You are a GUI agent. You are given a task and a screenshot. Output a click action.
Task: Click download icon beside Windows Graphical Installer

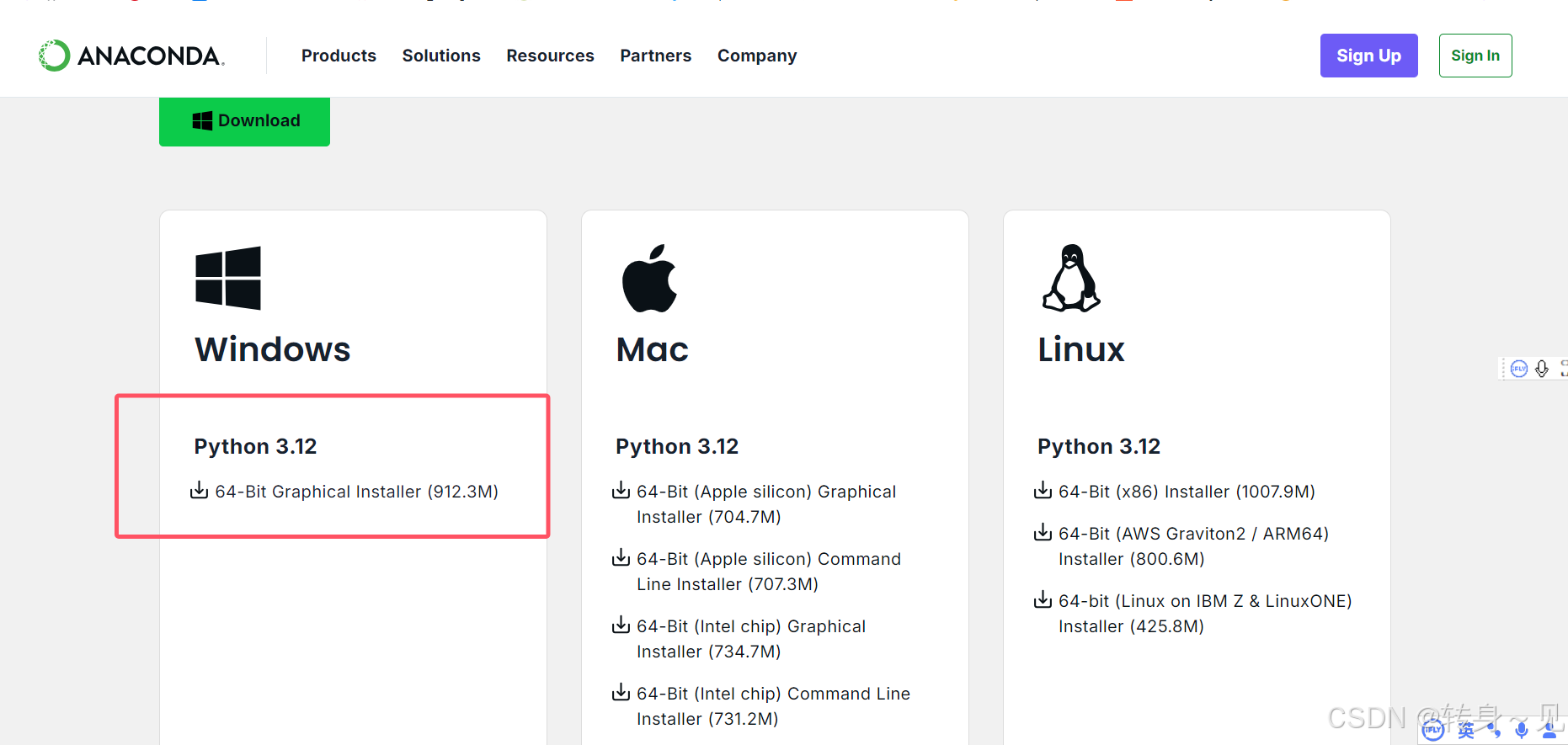(x=199, y=490)
